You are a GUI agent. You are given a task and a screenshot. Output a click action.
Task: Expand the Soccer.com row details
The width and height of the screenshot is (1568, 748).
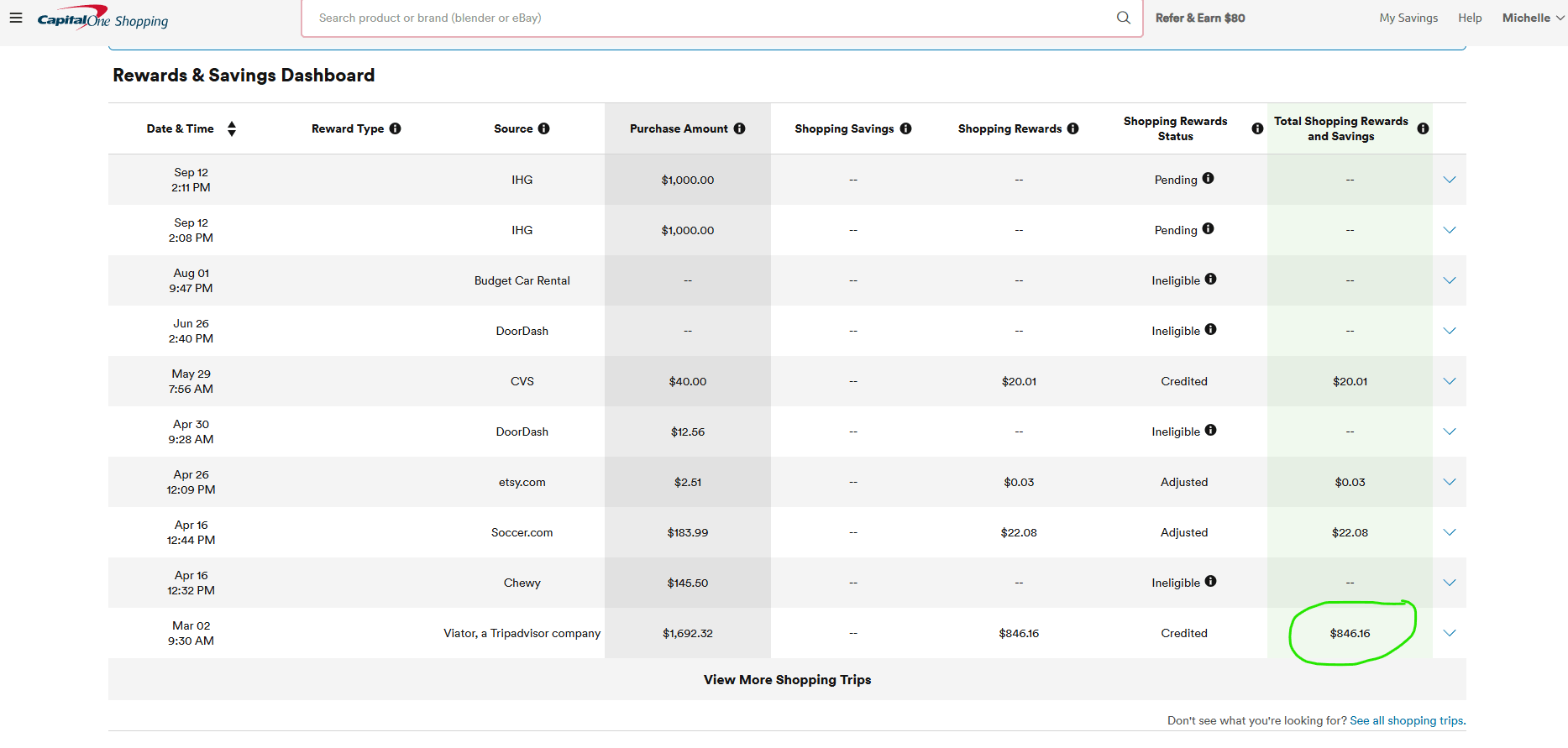click(x=1450, y=532)
